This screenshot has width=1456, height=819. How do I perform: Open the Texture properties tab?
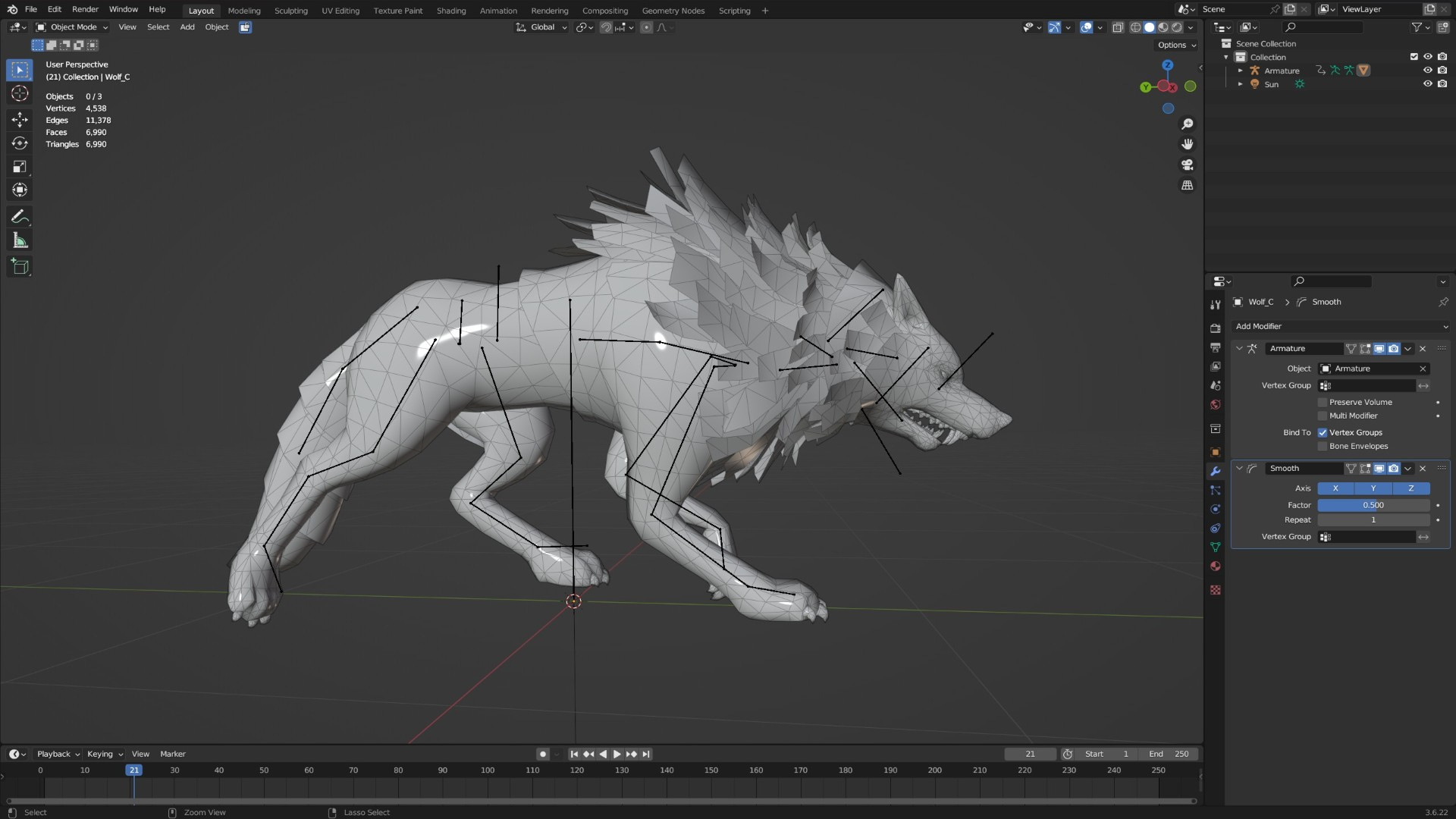(1216, 589)
